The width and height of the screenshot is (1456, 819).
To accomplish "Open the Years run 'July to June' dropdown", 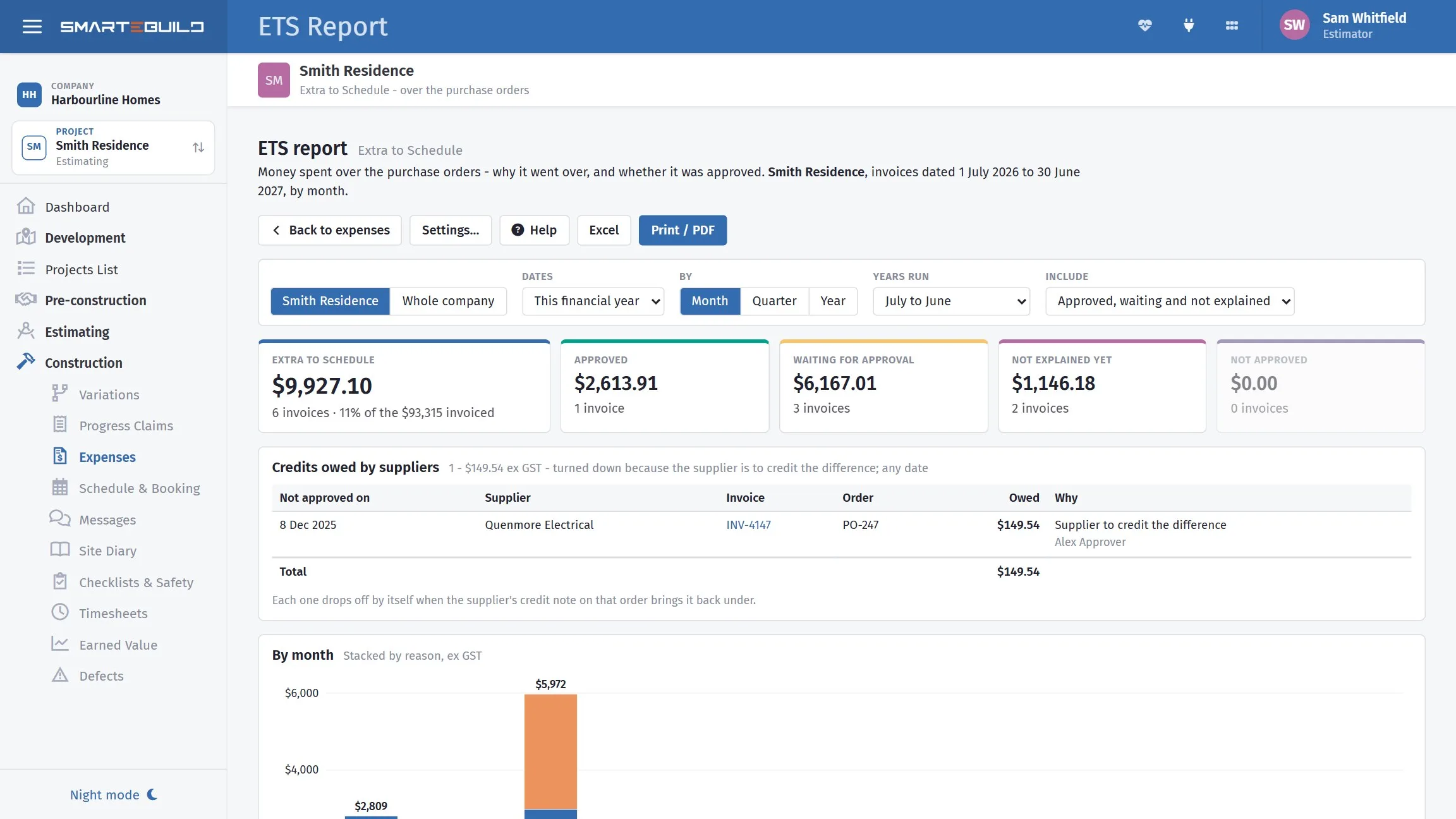I will [951, 301].
